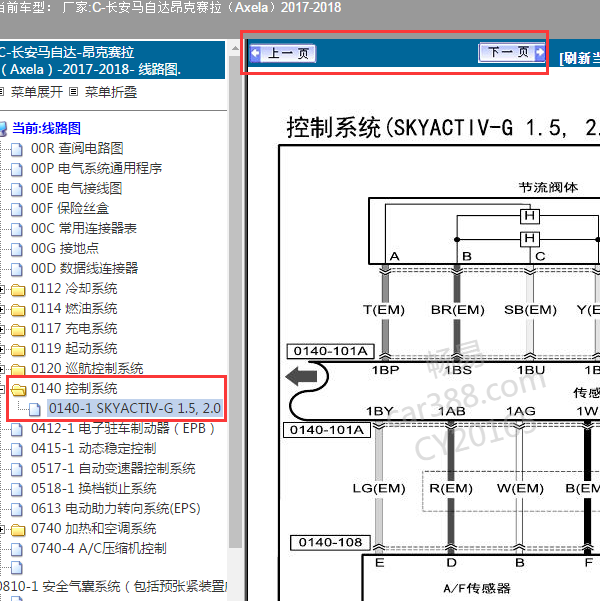Viewport: 600px width, 601px height.
Task: Open 00D 数据线连接器 page
Action: pyautogui.click(x=84, y=268)
